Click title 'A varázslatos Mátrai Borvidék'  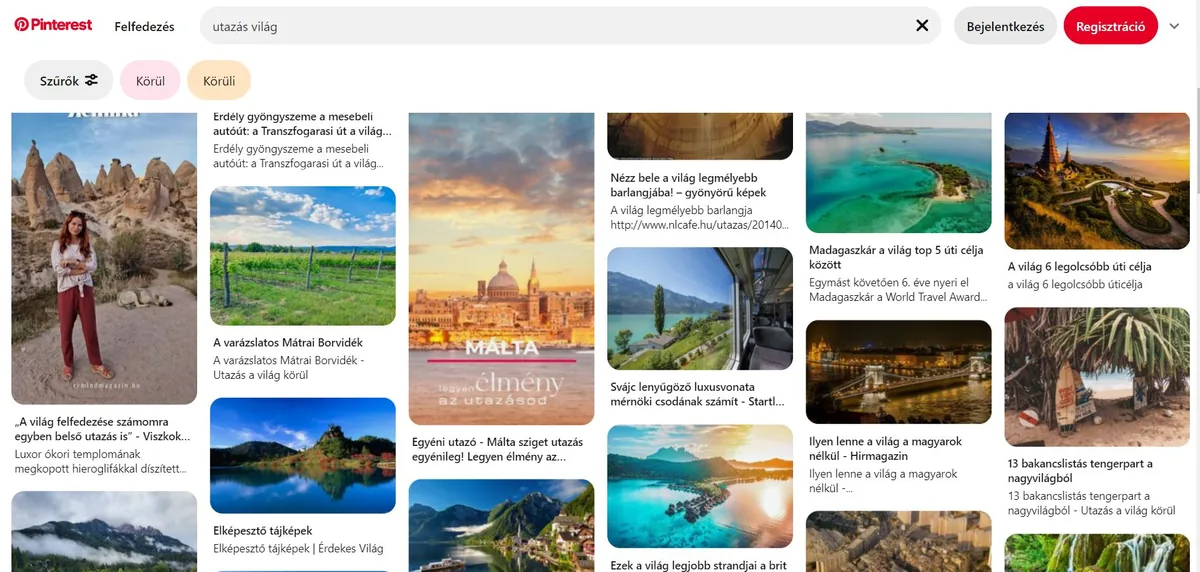tap(290, 343)
